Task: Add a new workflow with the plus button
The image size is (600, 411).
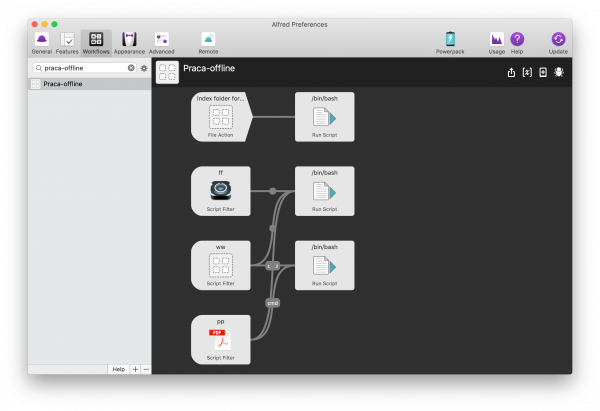Action: (x=135, y=369)
